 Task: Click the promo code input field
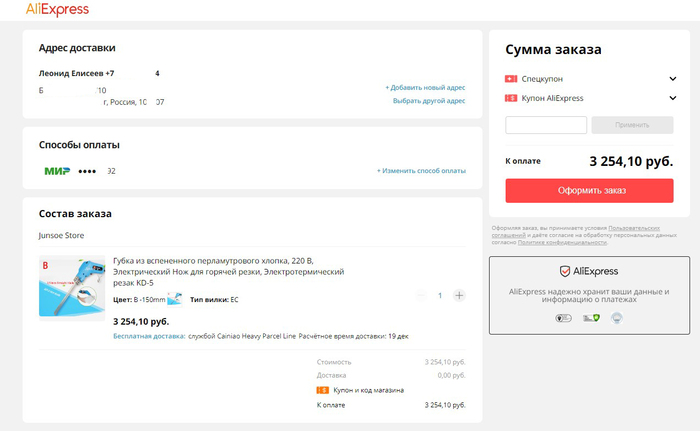[x=546, y=125]
